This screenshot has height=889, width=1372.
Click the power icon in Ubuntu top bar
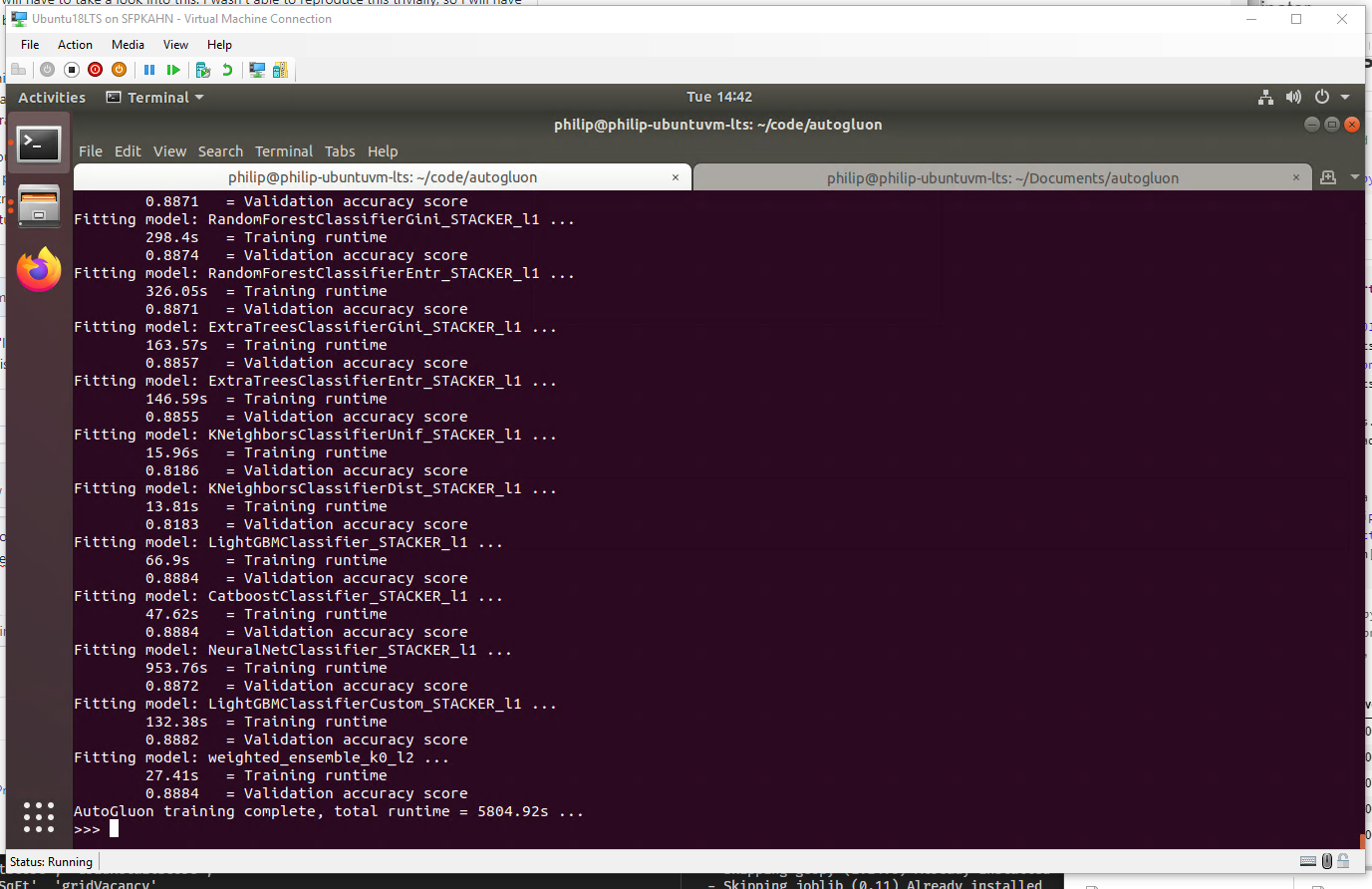[1322, 97]
